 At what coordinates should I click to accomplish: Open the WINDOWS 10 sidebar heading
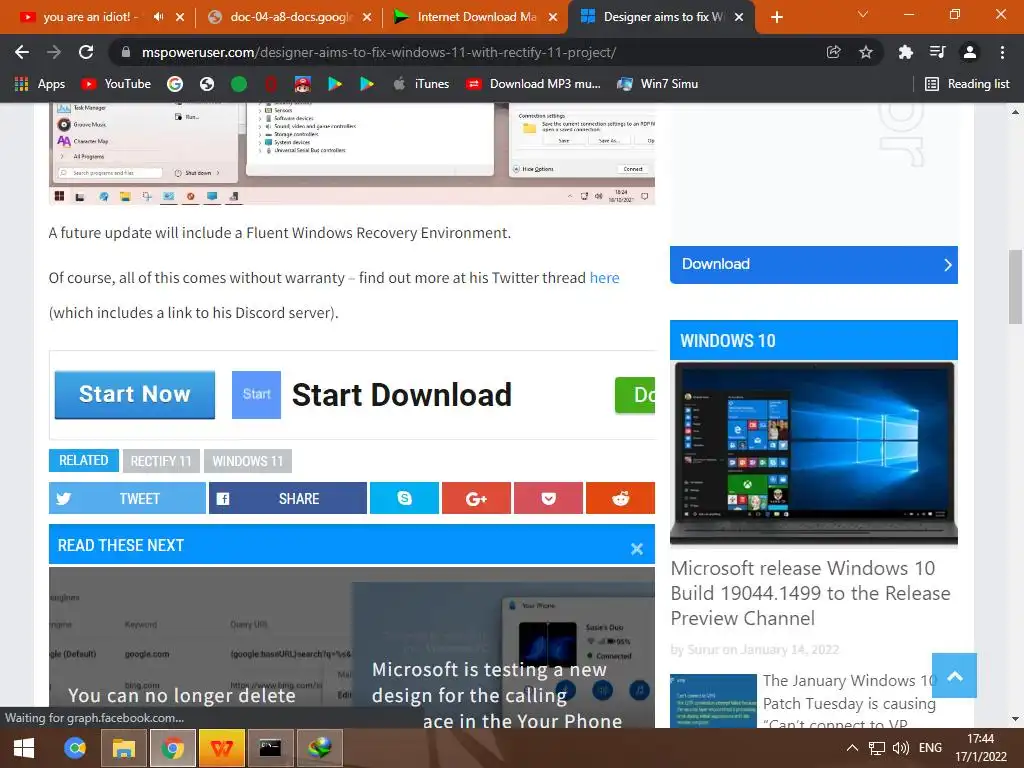tap(728, 341)
